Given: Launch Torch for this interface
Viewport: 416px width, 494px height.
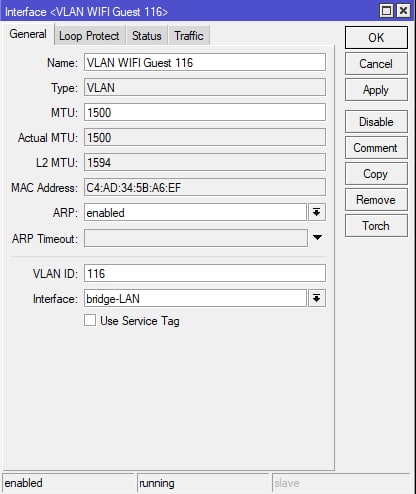Looking at the screenshot, I should click(376, 226).
